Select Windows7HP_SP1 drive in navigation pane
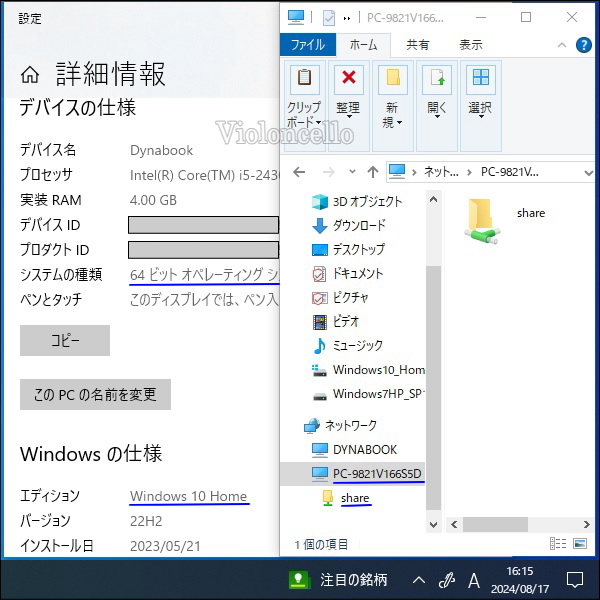600x600 pixels. [368, 394]
